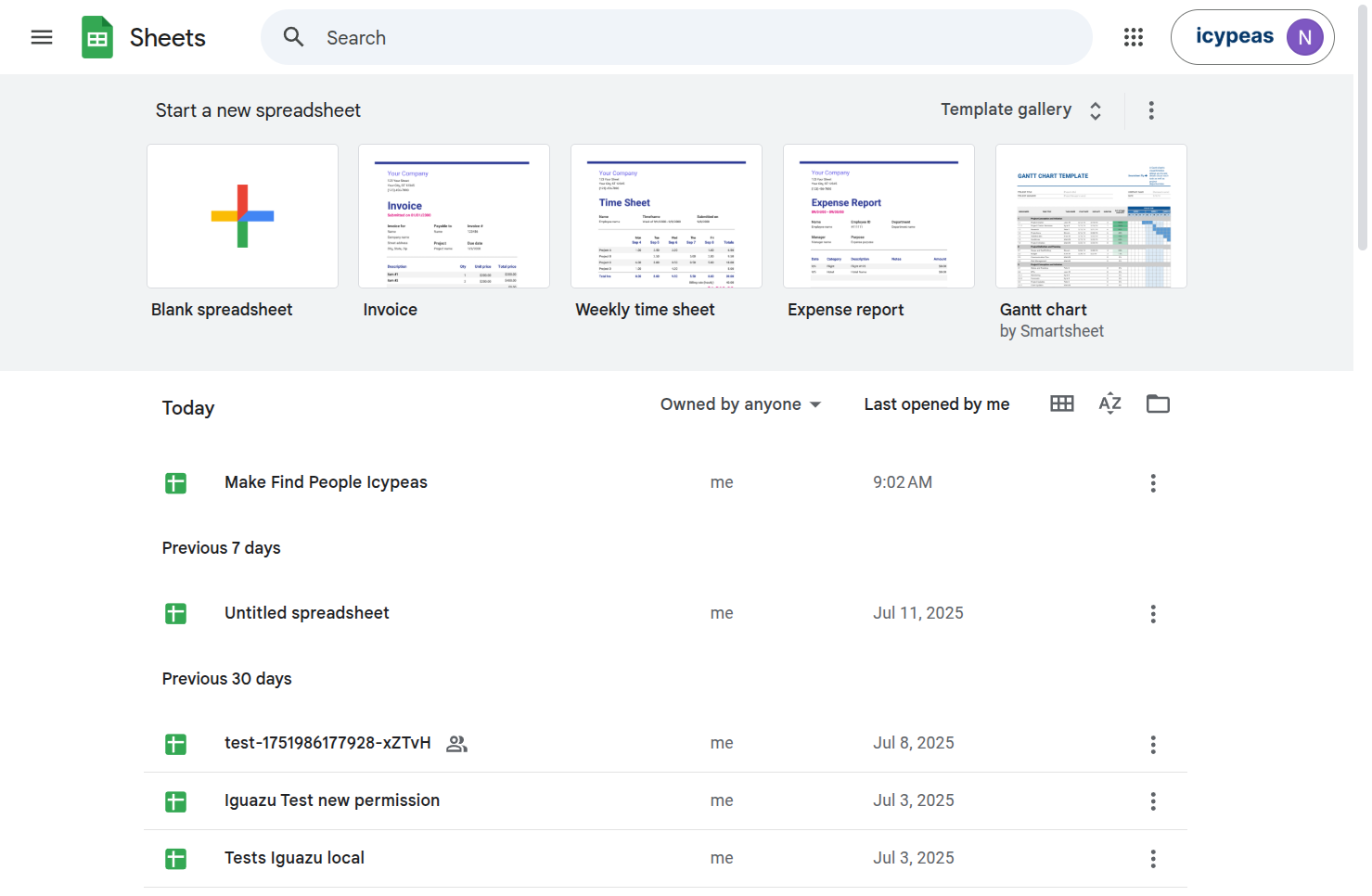The image size is (1372, 896).
Task: Select the Expense report template
Action: click(878, 216)
